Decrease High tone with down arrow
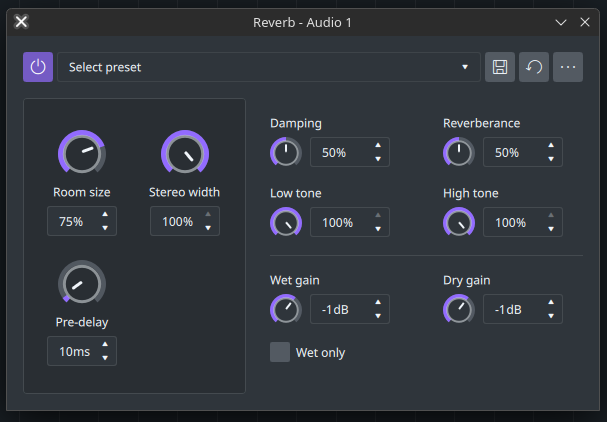Screen dimensions: 607x422 [551, 229]
